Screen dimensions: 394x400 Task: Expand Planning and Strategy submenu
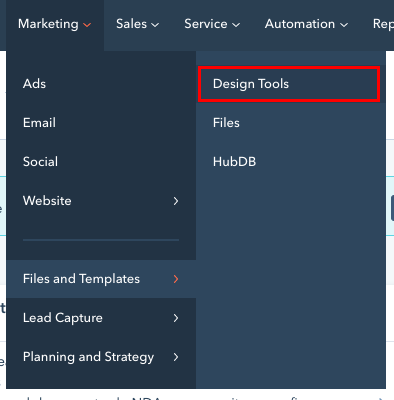101,357
